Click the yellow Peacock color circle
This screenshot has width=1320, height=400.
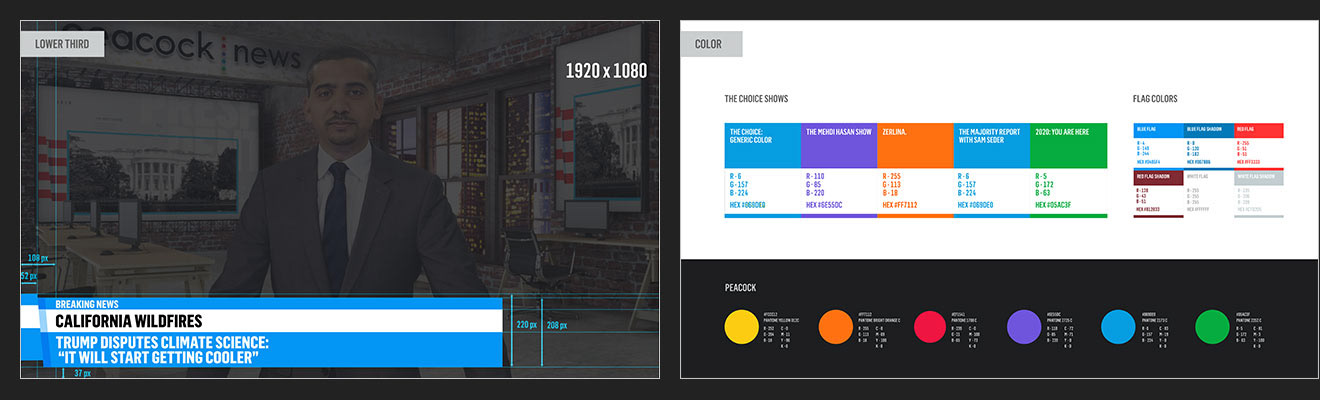click(741, 327)
